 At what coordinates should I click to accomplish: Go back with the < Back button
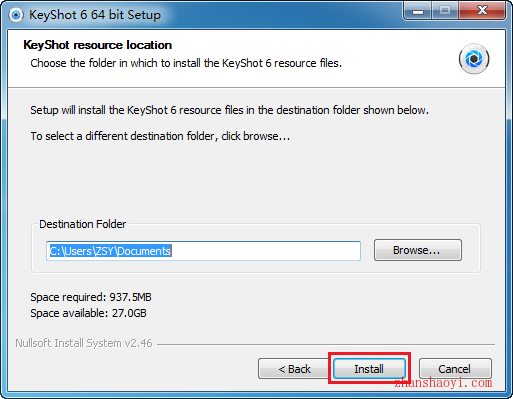(x=294, y=369)
